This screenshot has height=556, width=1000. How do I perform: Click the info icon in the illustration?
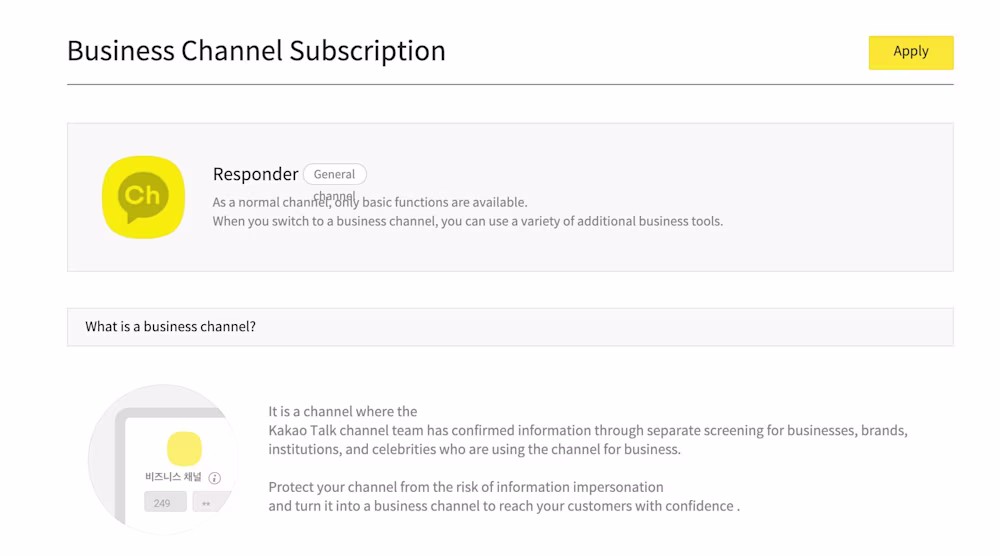click(x=215, y=478)
